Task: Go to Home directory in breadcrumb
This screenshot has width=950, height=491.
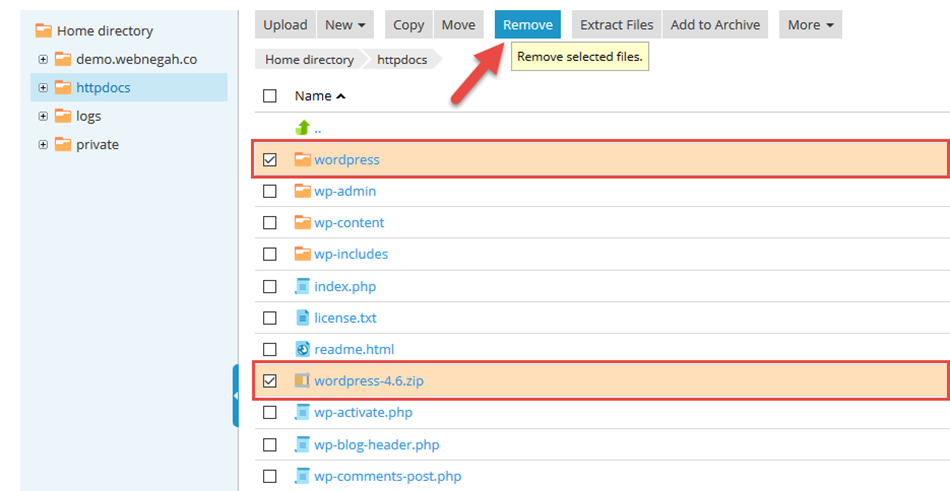Action: tap(309, 60)
